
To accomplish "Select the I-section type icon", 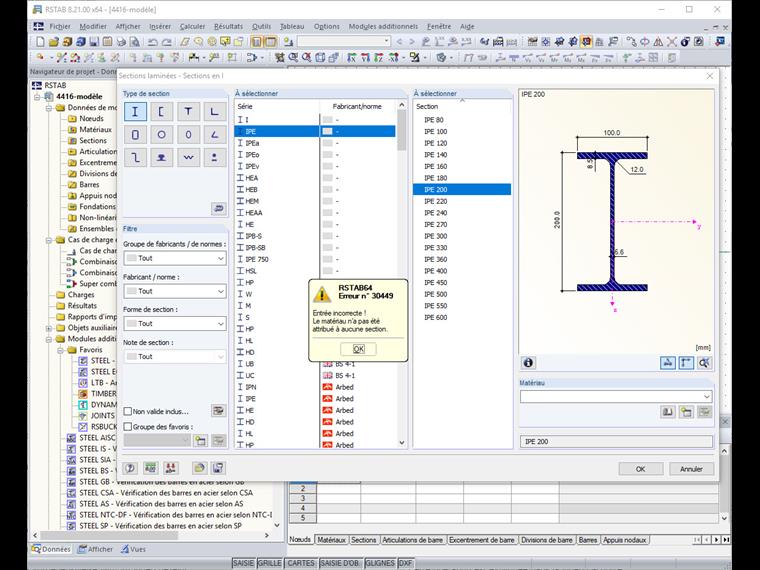I will tap(135, 112).
